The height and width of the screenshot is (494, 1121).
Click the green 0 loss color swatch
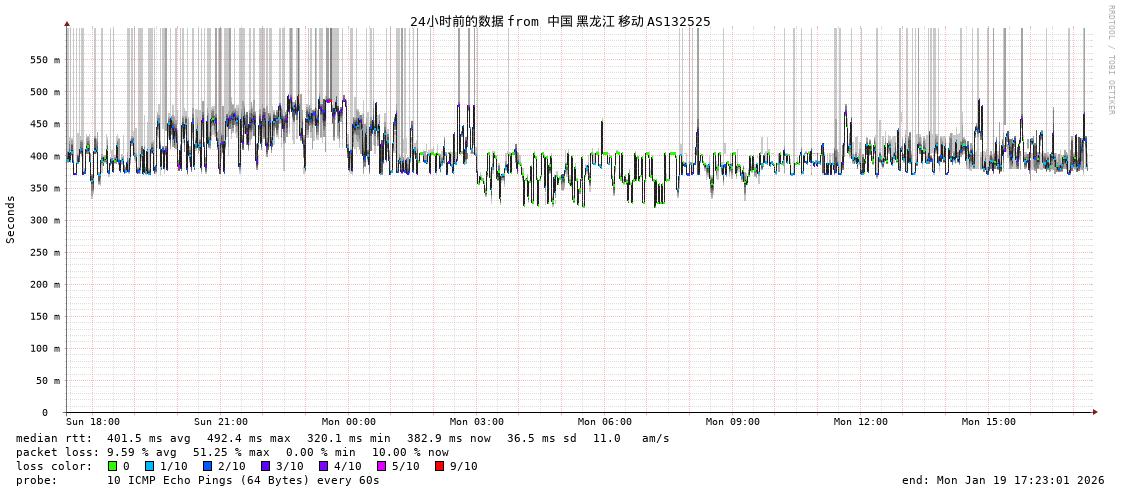click(x=113, y=466)
